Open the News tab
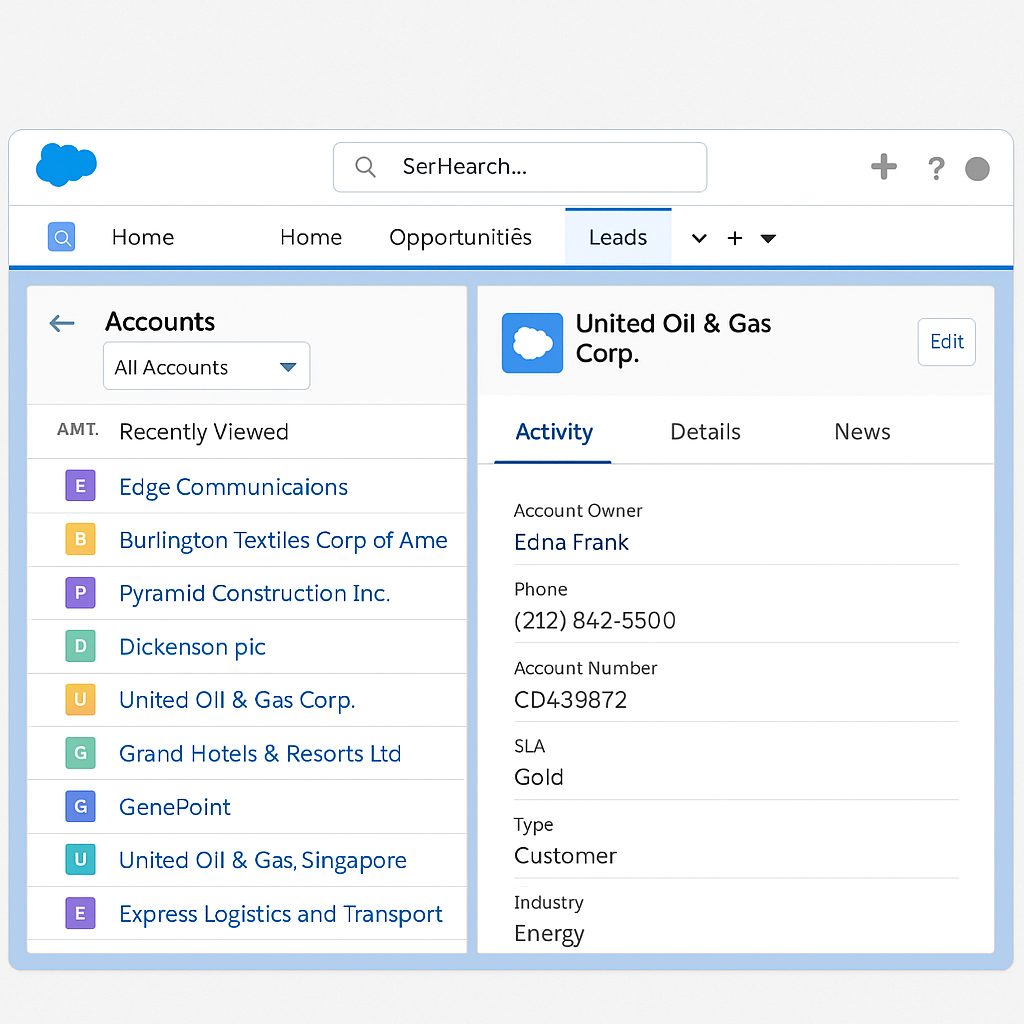 [x=862, y=432]
